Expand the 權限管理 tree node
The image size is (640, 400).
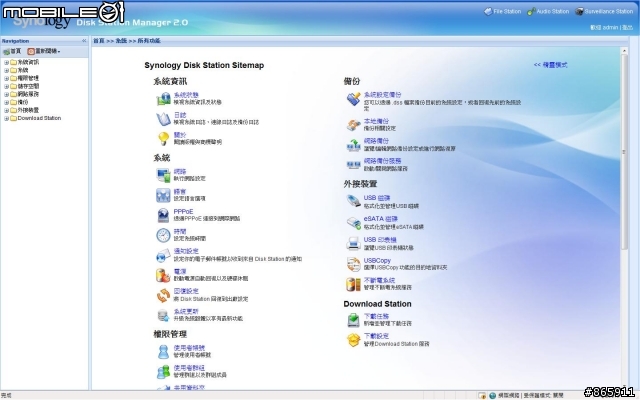(x=6, y=78)
